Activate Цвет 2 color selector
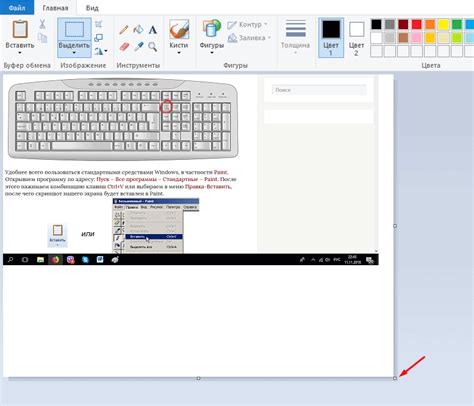This screenshot has height=406, width=474. (x=356, y=38)
